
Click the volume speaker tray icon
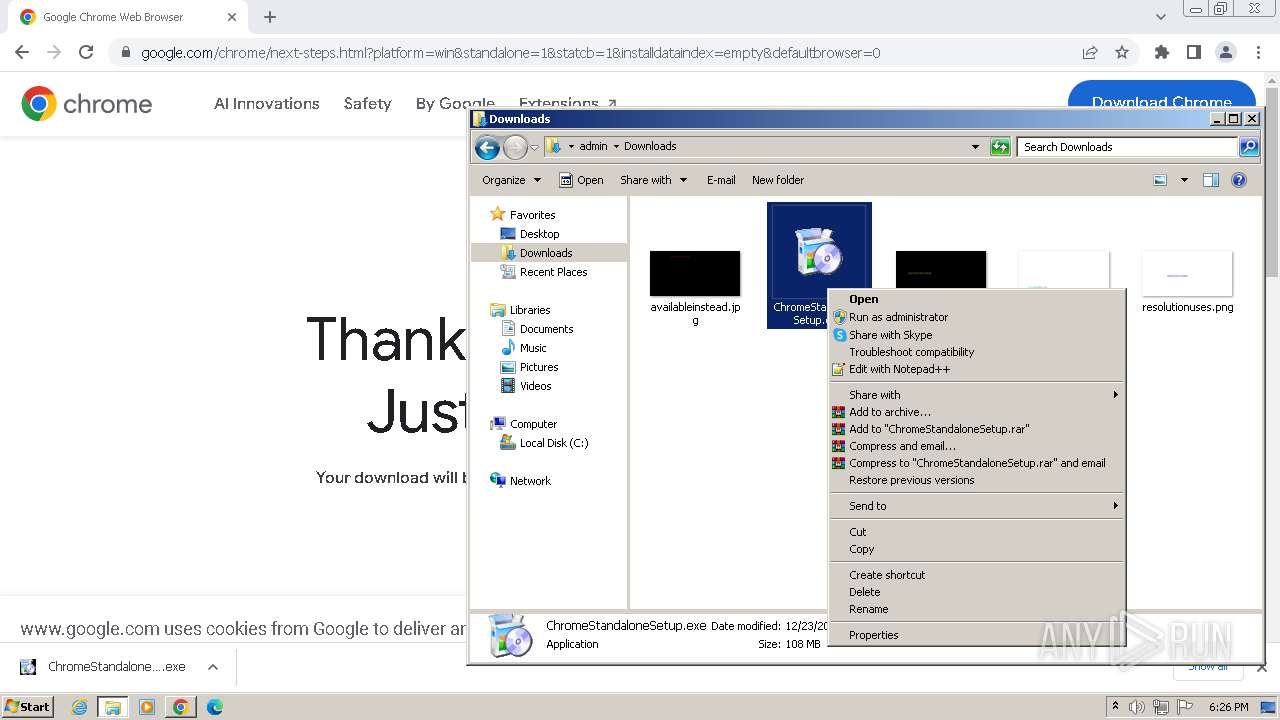pyautogui.click(x=1137, y=707)
